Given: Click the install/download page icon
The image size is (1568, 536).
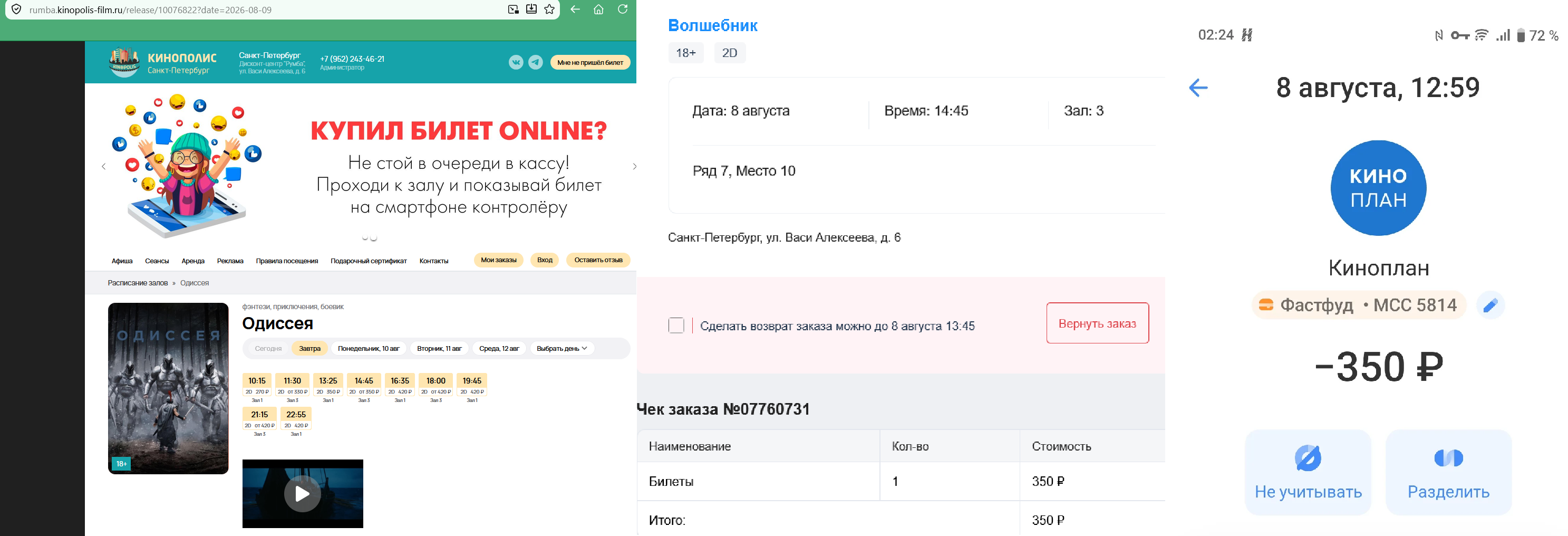Looking at the screenshot, I should (x=531, y=9).
